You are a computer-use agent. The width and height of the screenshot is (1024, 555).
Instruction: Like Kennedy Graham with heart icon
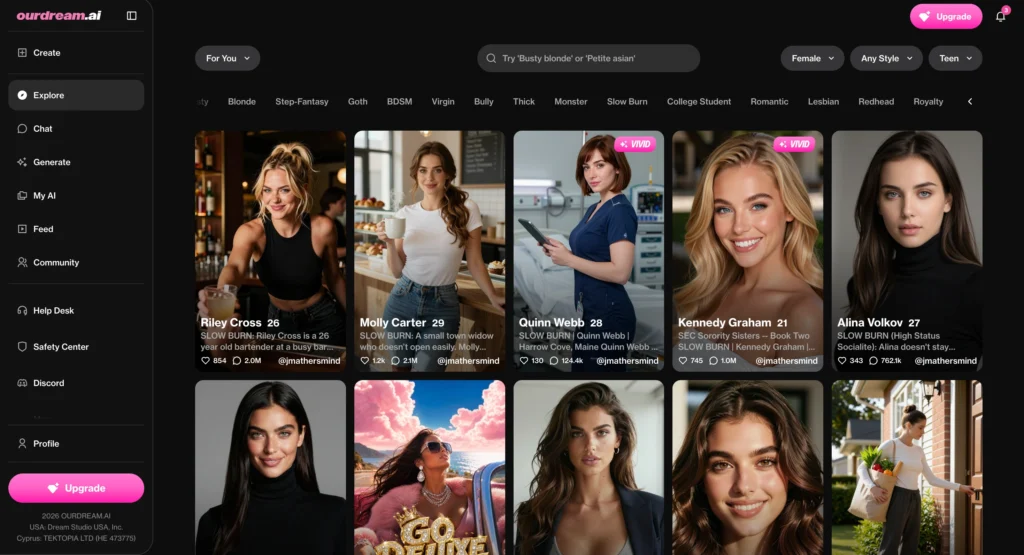[682, 360]
